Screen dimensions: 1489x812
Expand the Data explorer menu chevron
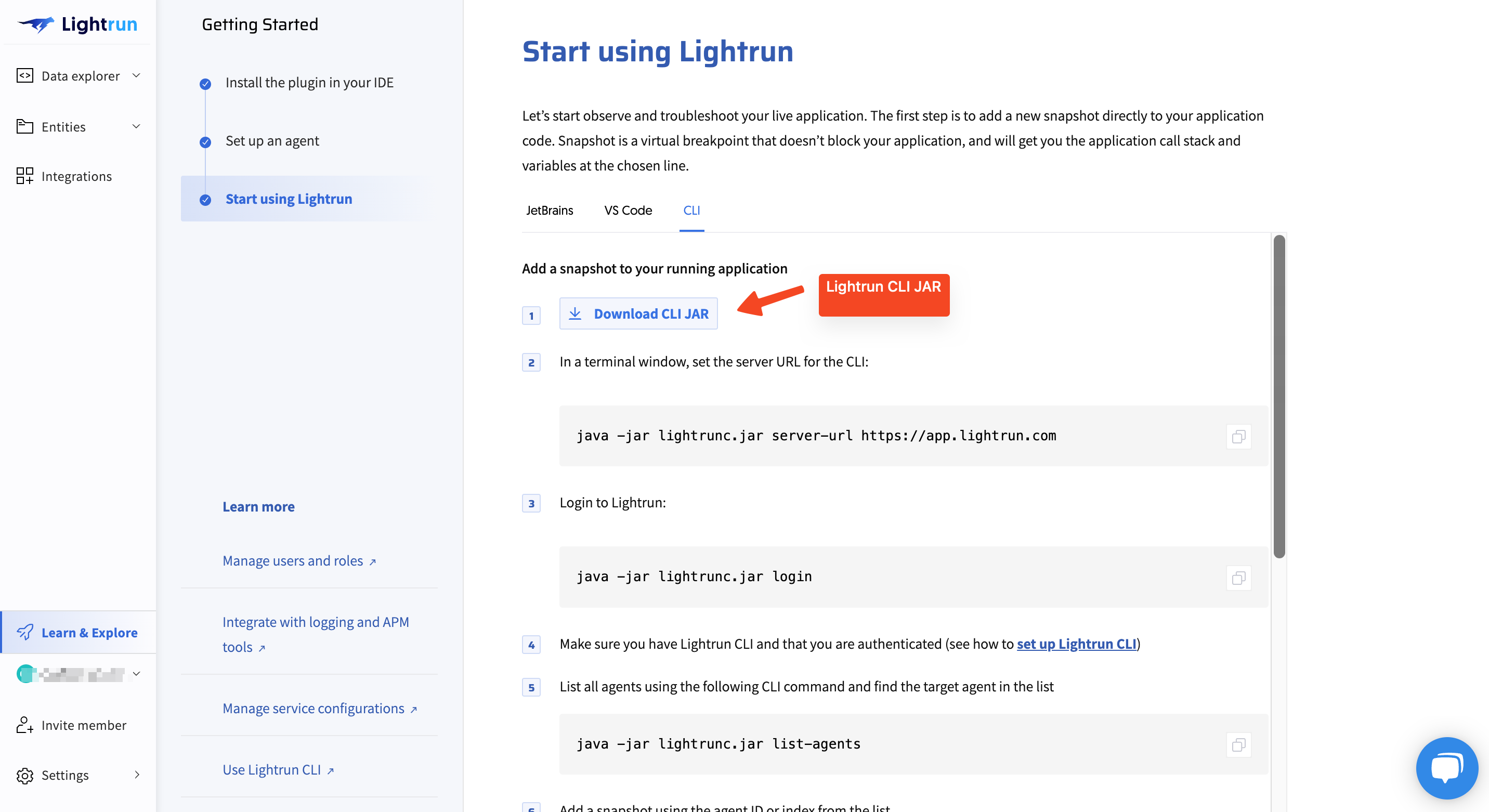coord(136,76)
